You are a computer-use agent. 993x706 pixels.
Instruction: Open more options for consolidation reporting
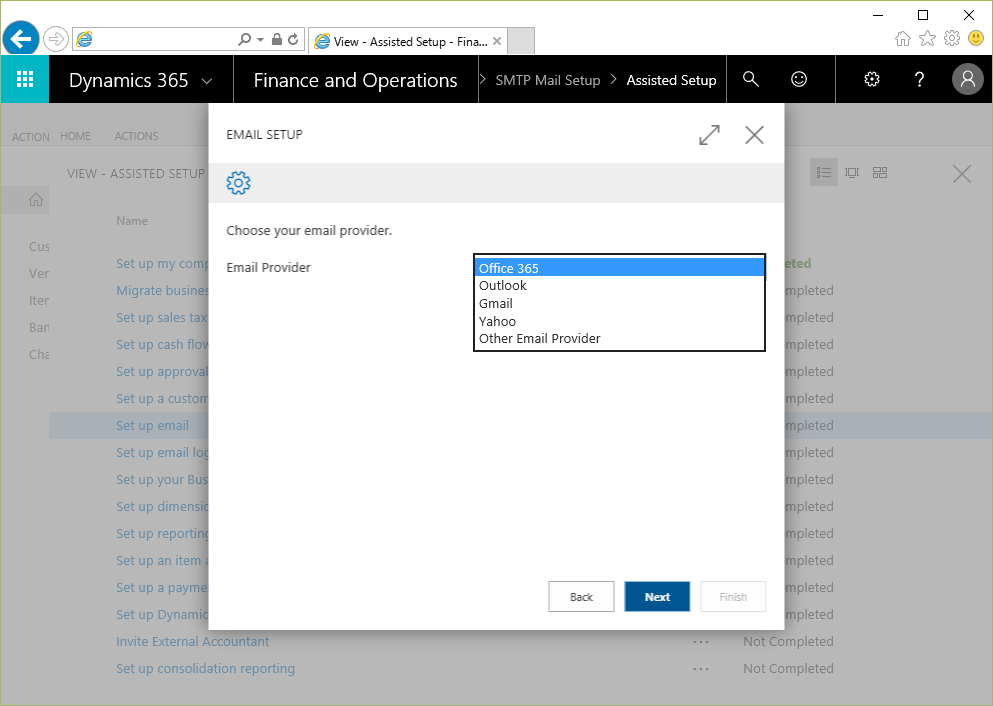click(x=701, y=669)
